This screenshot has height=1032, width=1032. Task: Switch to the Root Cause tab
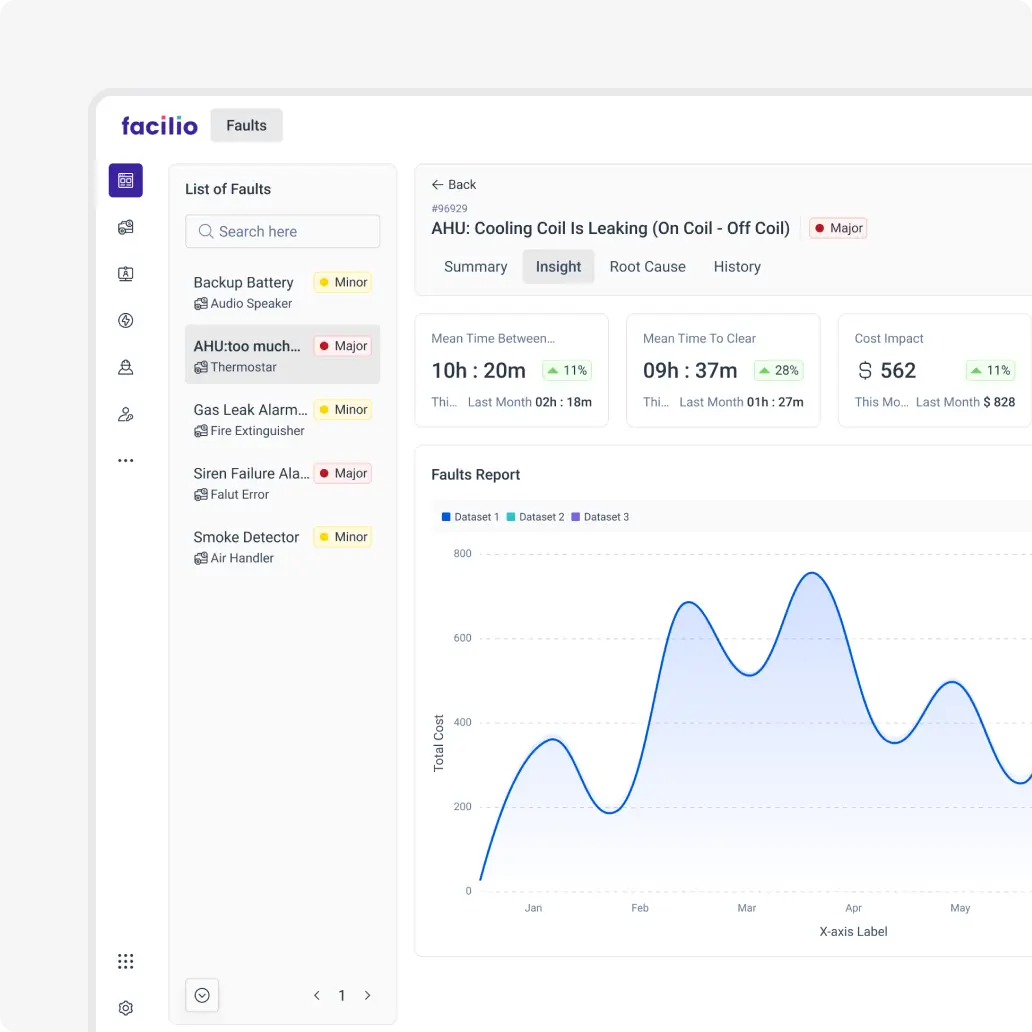tap(647, 267)
